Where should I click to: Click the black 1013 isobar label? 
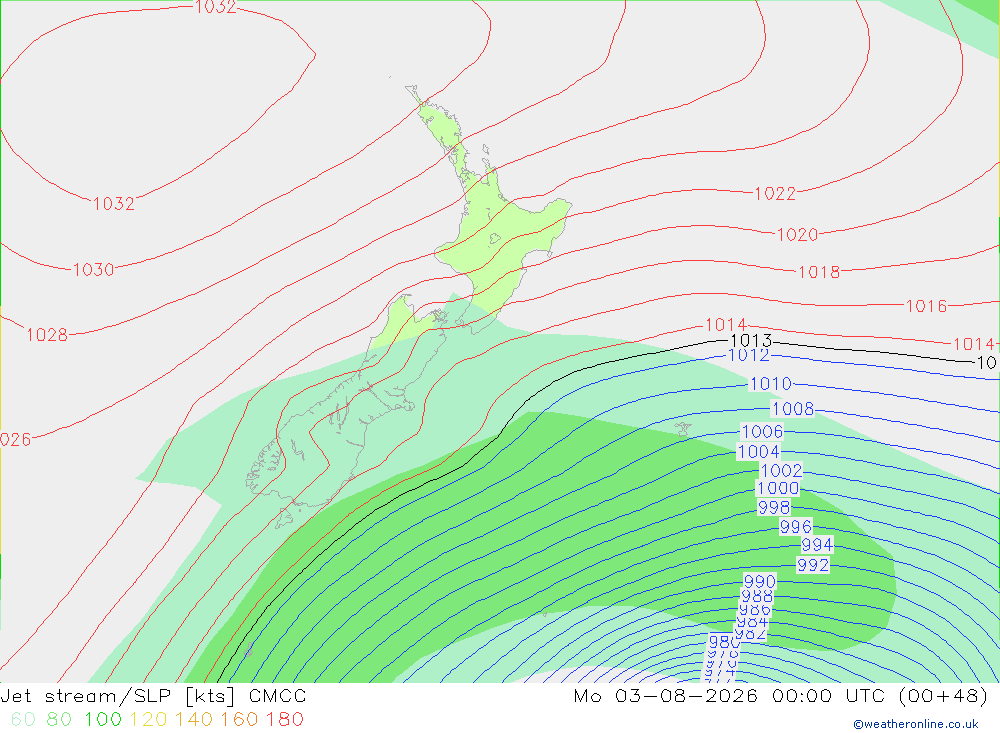coord(751,341)
